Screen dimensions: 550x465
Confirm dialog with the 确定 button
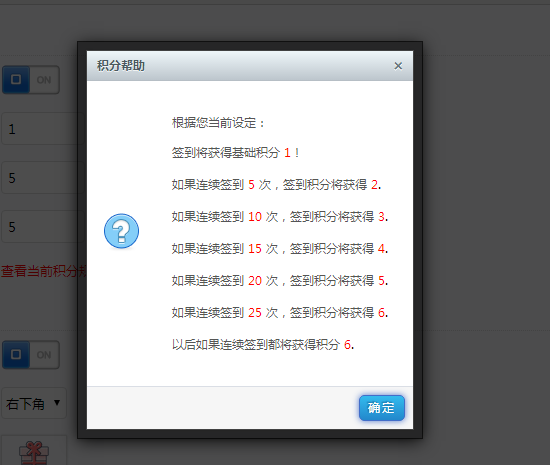click(382, 408)
